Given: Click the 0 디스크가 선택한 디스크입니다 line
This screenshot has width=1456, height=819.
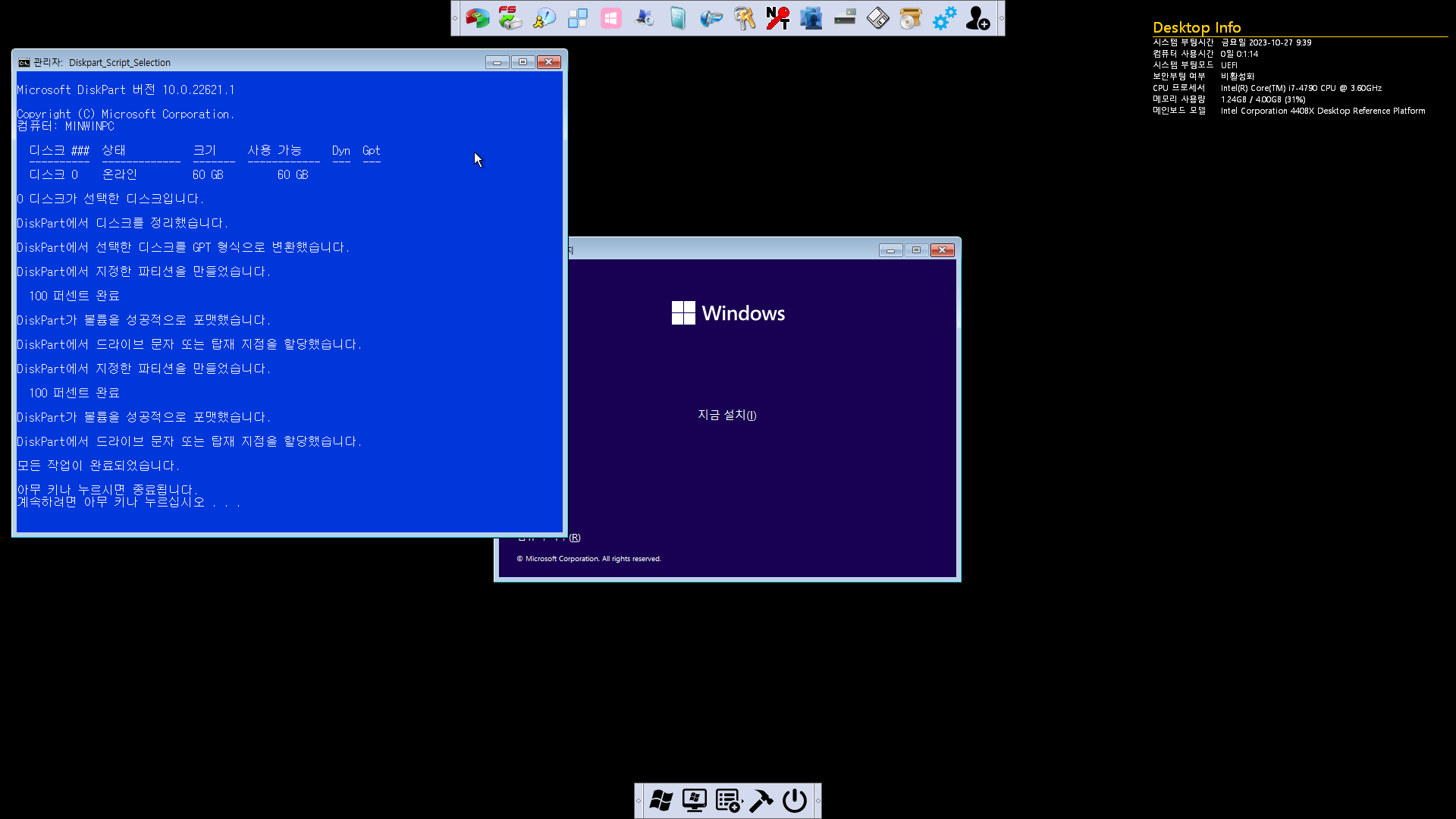Looking at the screenshot, I should pos(110,199).
